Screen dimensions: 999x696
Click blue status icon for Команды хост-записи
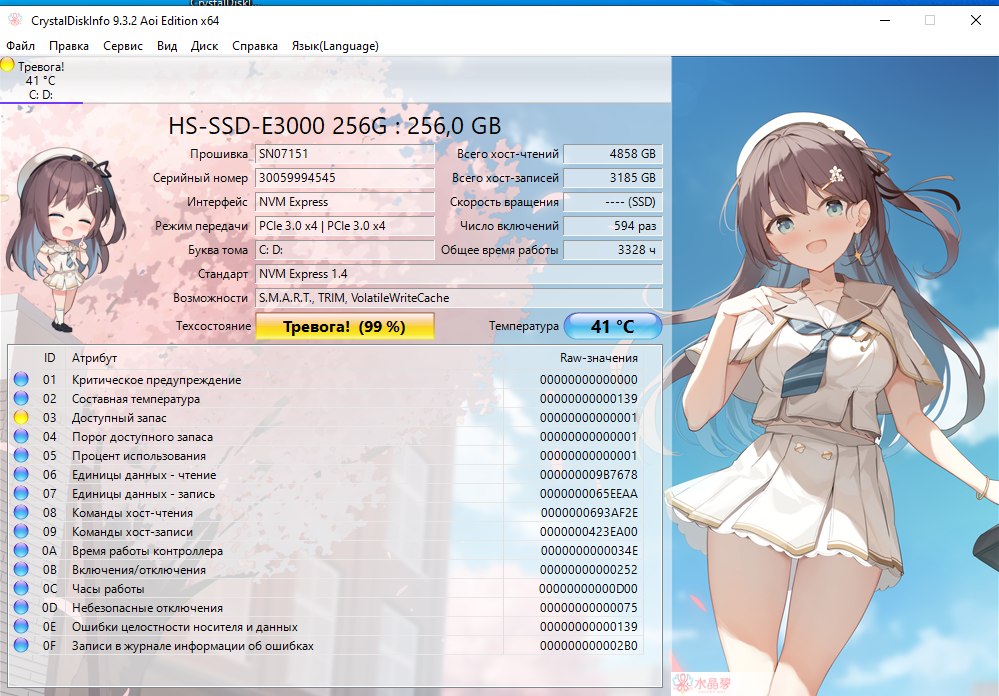[21, 532]
